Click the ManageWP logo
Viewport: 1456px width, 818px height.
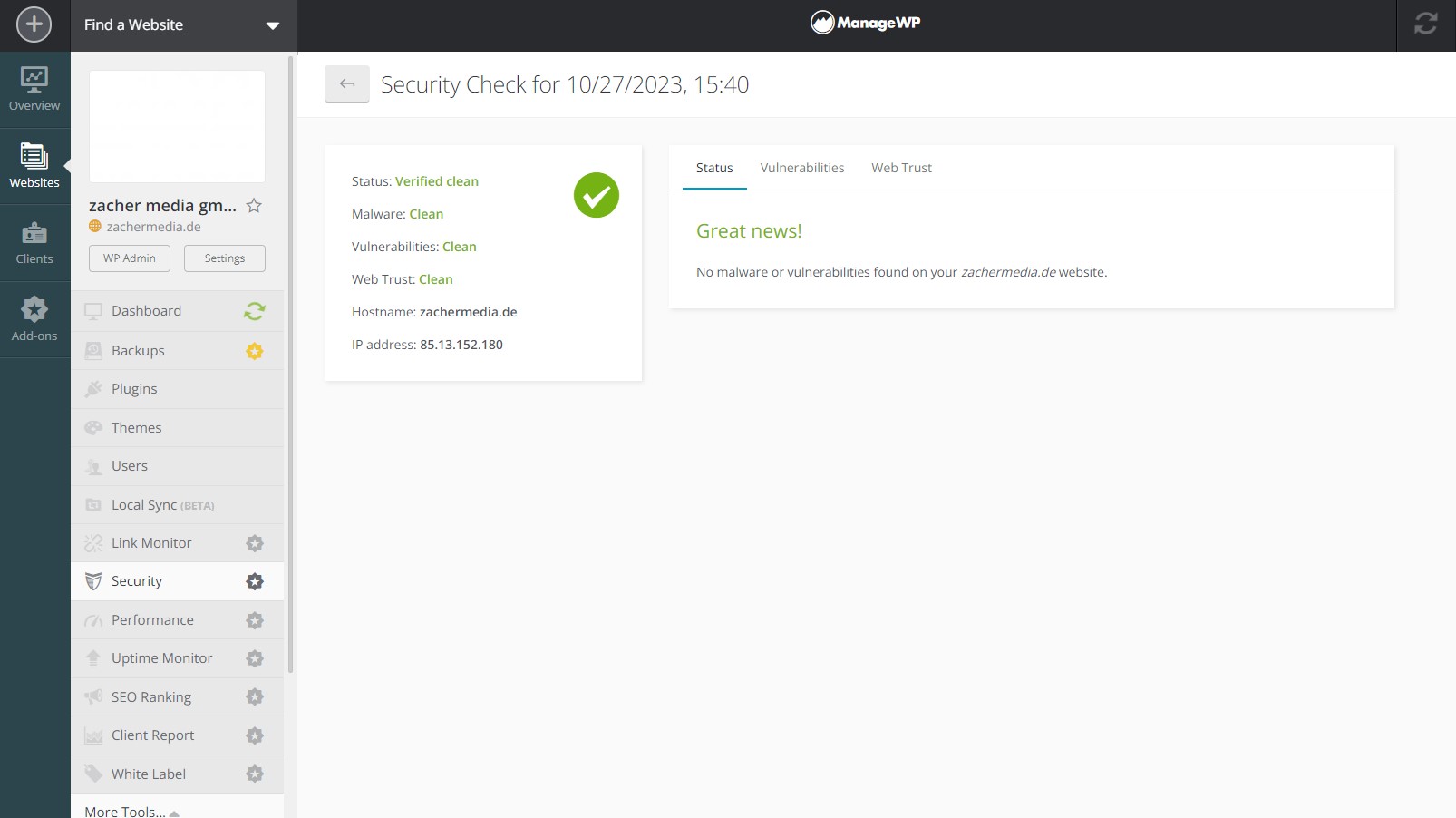point(865,24)
